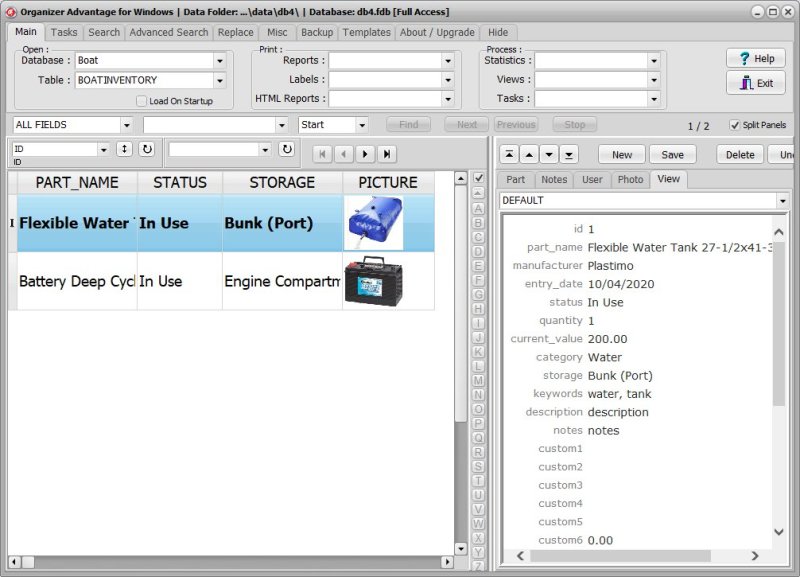Open the Database dropdown showing Boat
800x577 pixels.
pos(220,61)
